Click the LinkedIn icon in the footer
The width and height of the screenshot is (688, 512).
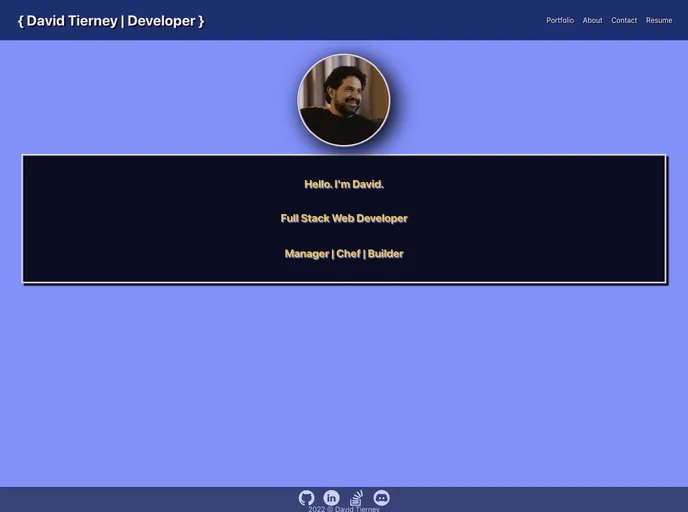[331, 497]
